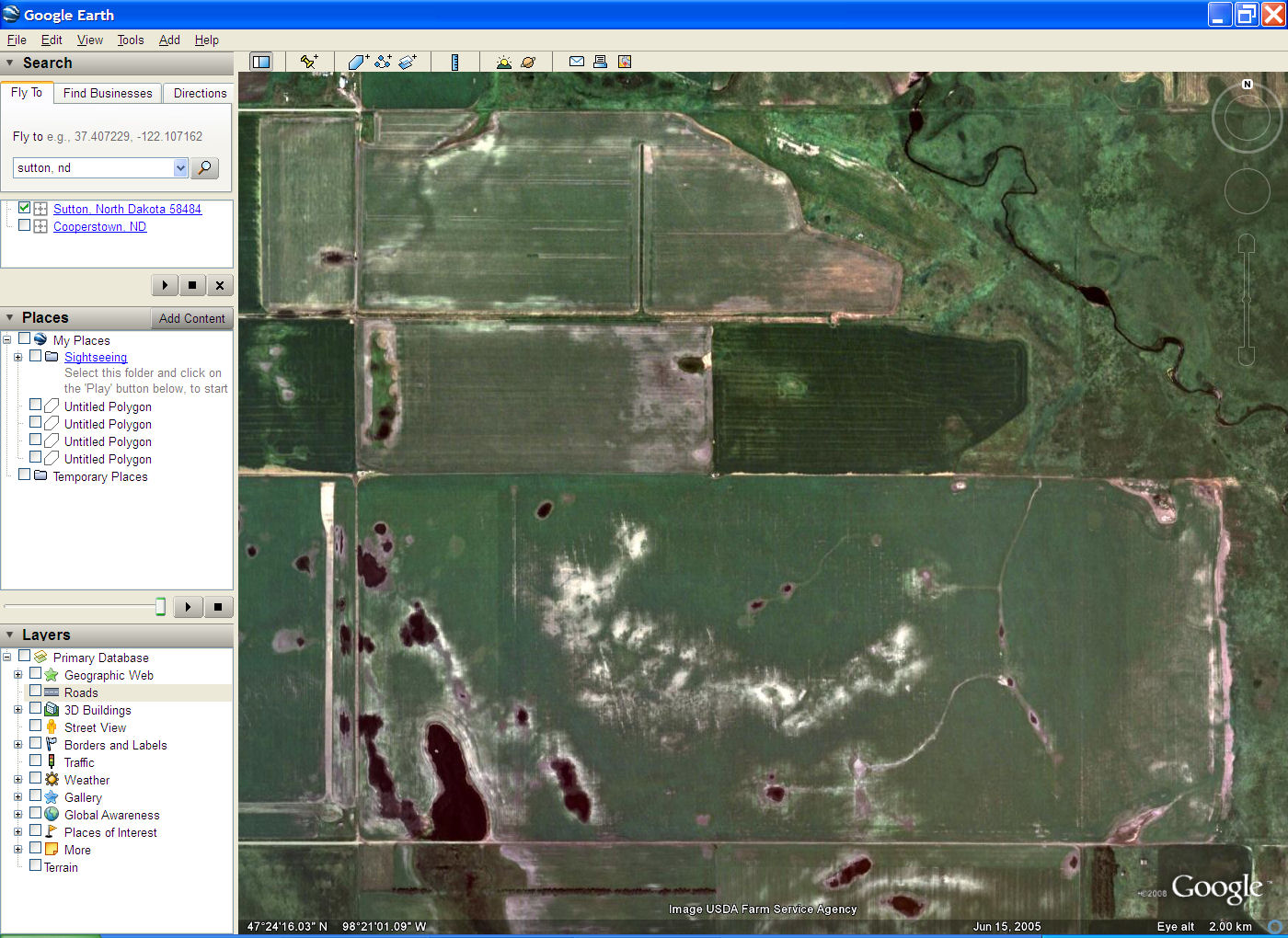Collapse the Places panel
Screen dimensions: 1288x938
click(10, 318)
